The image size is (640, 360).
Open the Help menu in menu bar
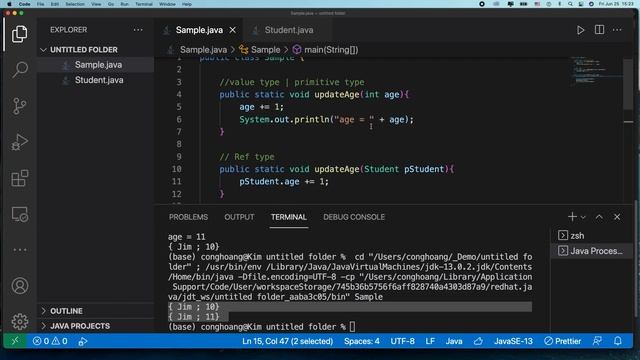187,4
